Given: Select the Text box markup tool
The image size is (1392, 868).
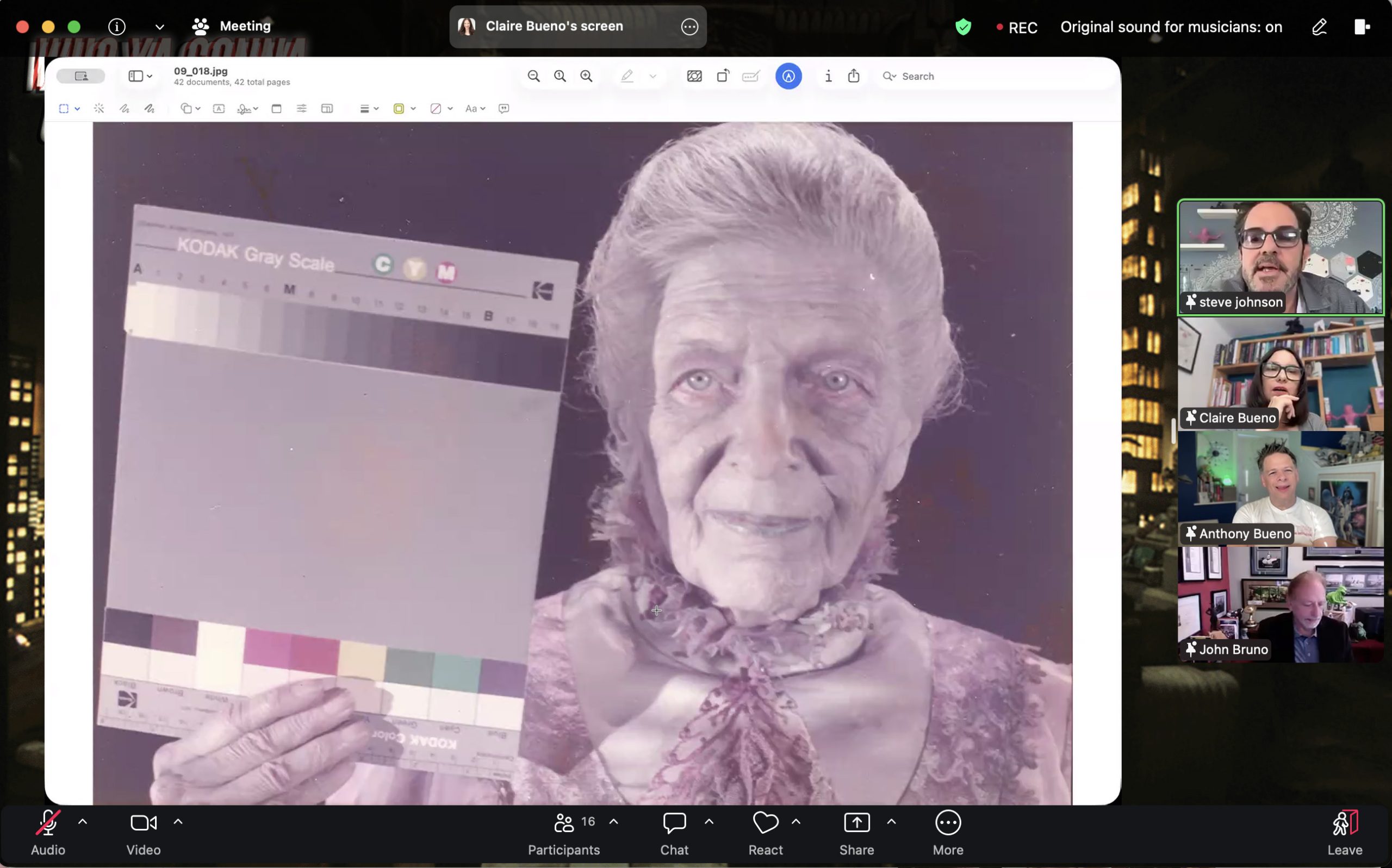Looking at the screenshot, I should point(219,109).
